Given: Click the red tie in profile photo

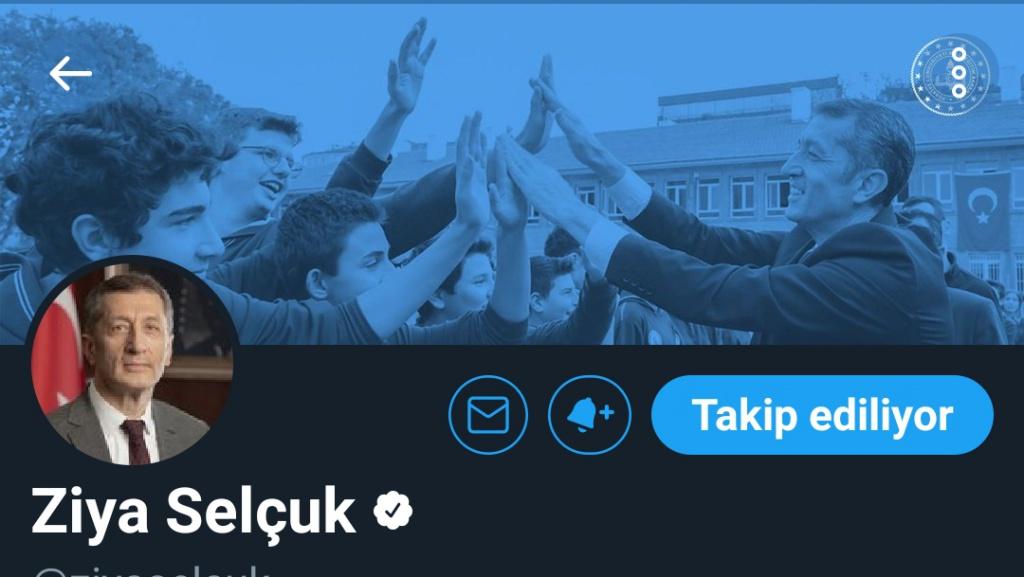Looking at the screenshot, I should click(x=136, y=441).
